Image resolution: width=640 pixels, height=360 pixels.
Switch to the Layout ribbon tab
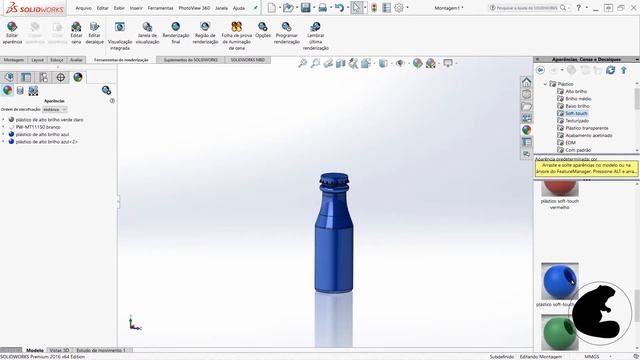coord(37,60)
